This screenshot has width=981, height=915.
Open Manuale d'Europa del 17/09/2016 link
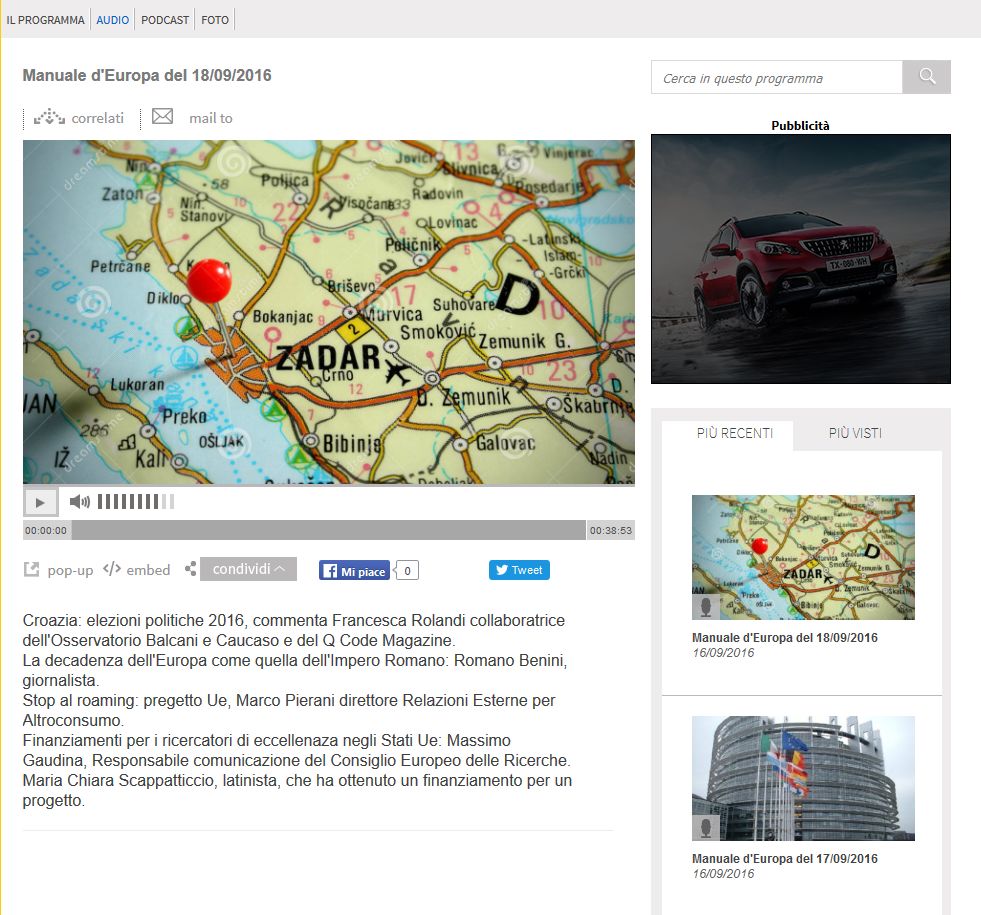pyautogui.click(x=785, y=858)
